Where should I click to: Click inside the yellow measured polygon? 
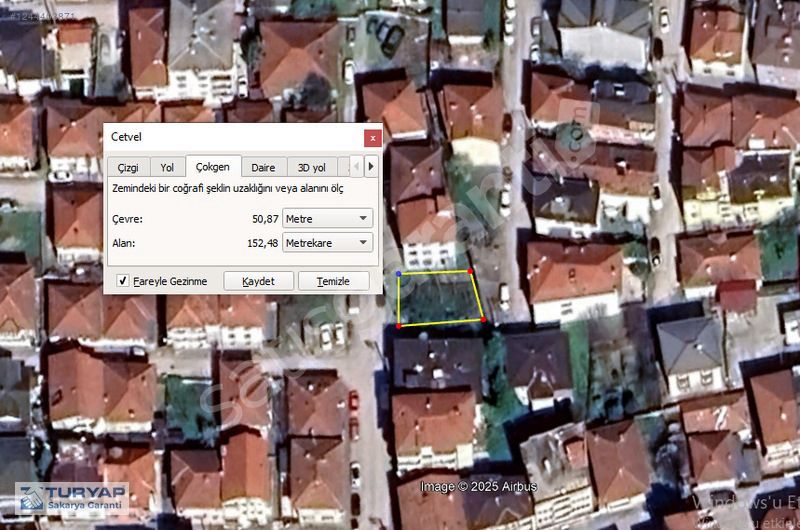coord(438,298)
